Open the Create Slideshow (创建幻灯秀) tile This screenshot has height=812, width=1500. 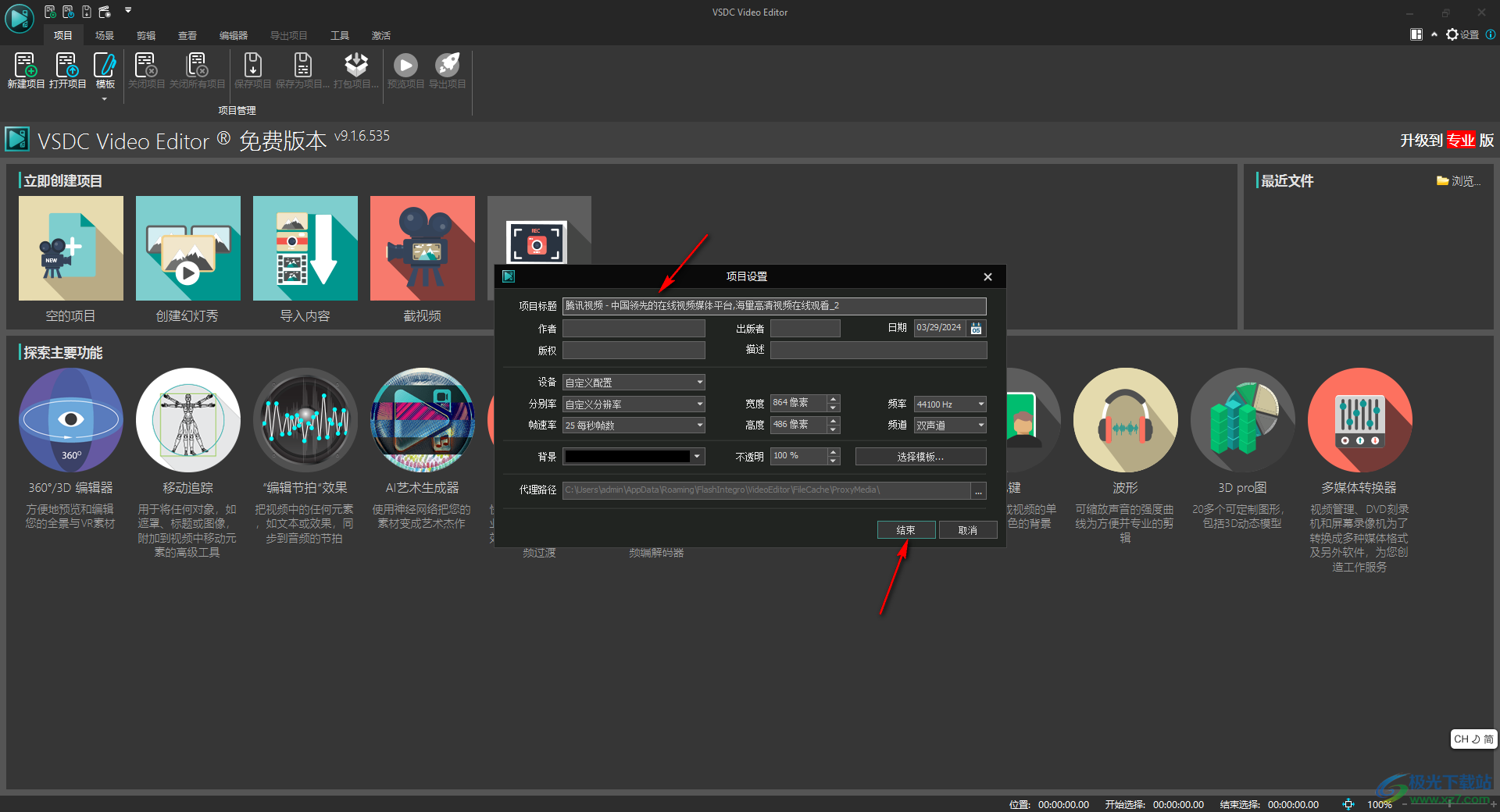(x=188, y=248)
